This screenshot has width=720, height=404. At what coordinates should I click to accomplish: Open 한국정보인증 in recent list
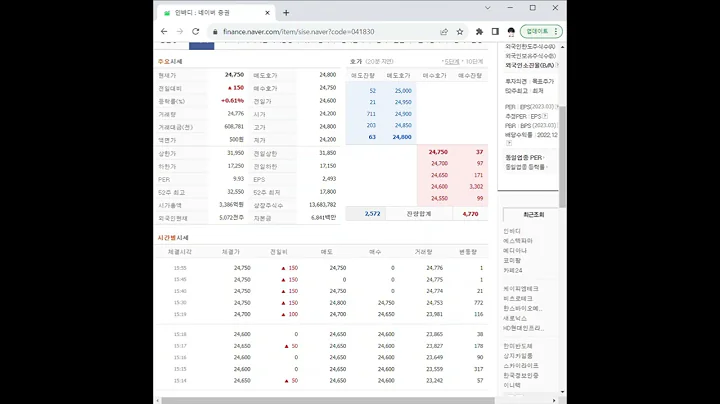tap(521, 375)
